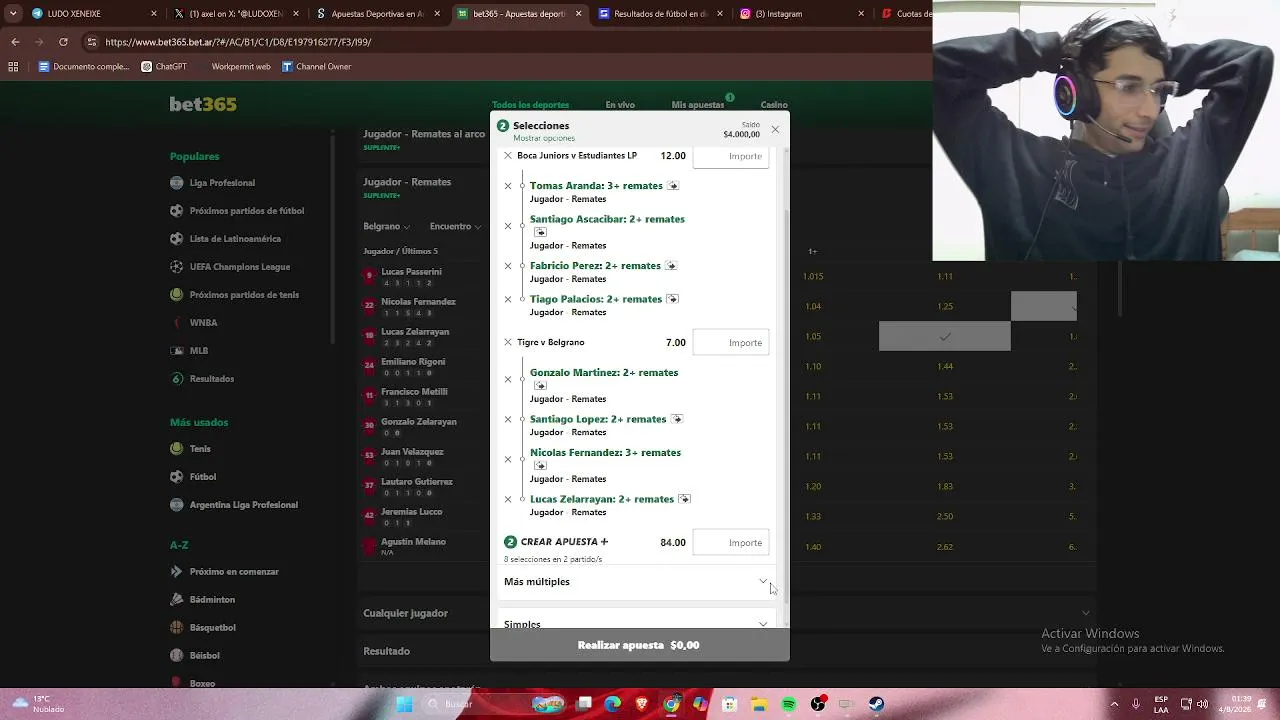Remove Santiago Lopez 2+ remates selection
1280x720 pixels.
point(508,419)
